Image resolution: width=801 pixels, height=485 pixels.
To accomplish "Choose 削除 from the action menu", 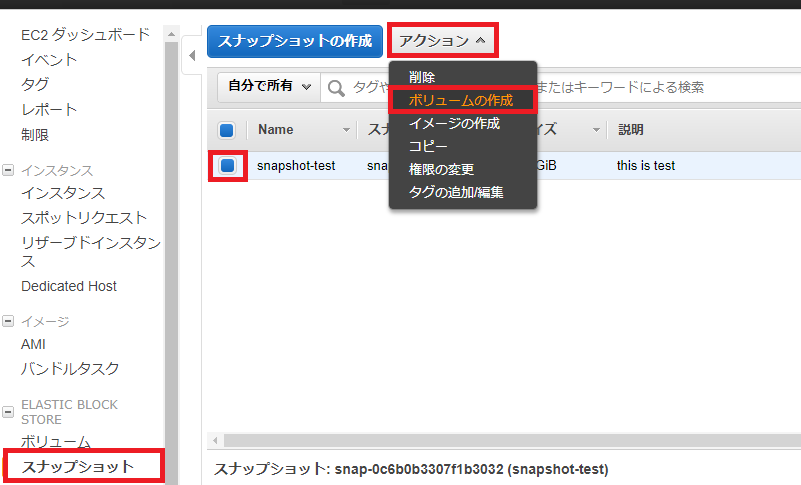I will [422, 77].
